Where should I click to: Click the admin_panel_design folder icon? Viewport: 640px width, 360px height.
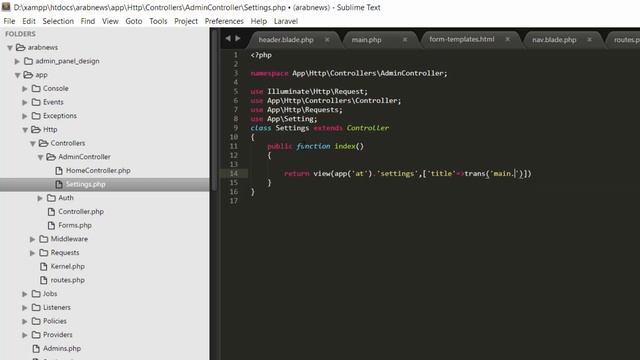[28, 61]
